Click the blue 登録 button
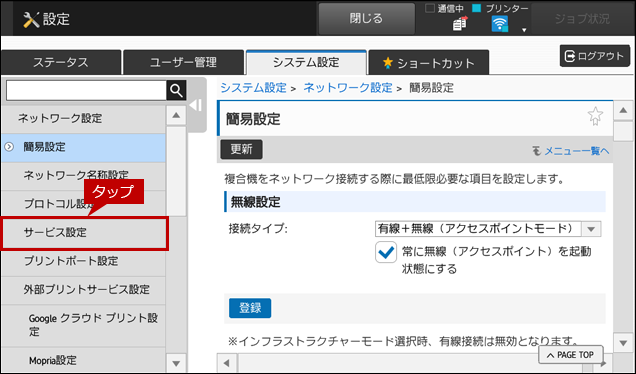 click(250, 308)
